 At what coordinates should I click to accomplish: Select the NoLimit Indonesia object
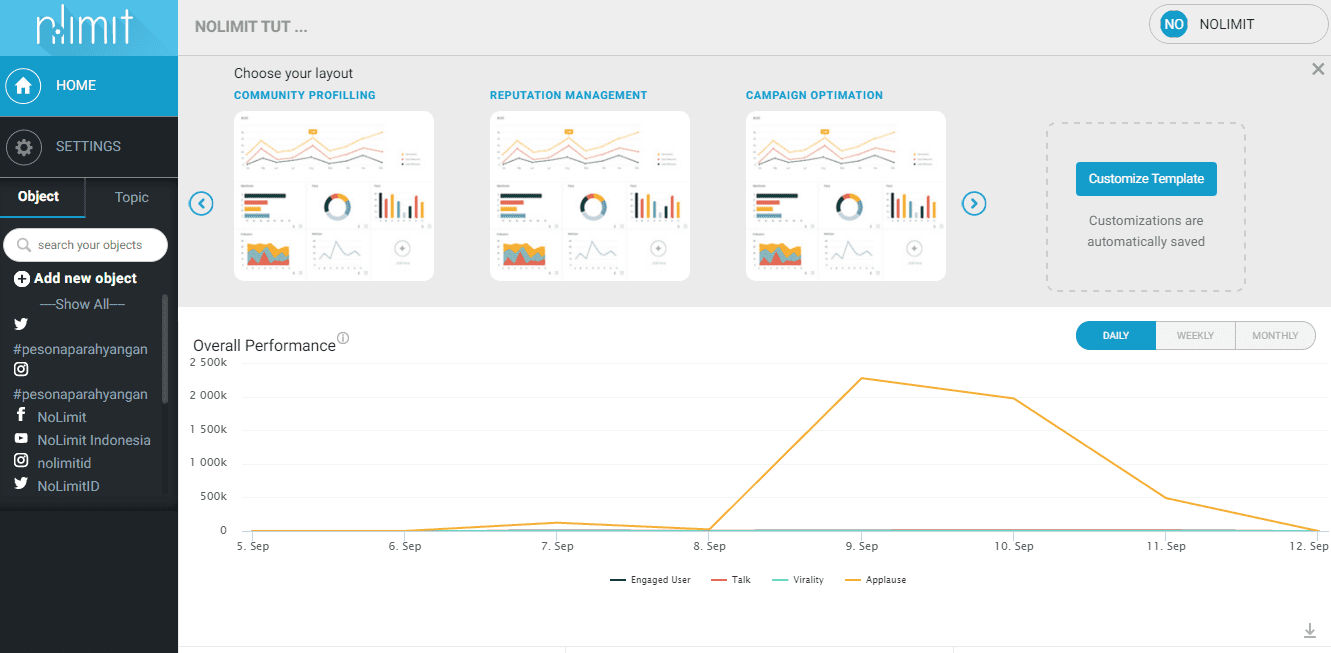(x=94, y=440)
